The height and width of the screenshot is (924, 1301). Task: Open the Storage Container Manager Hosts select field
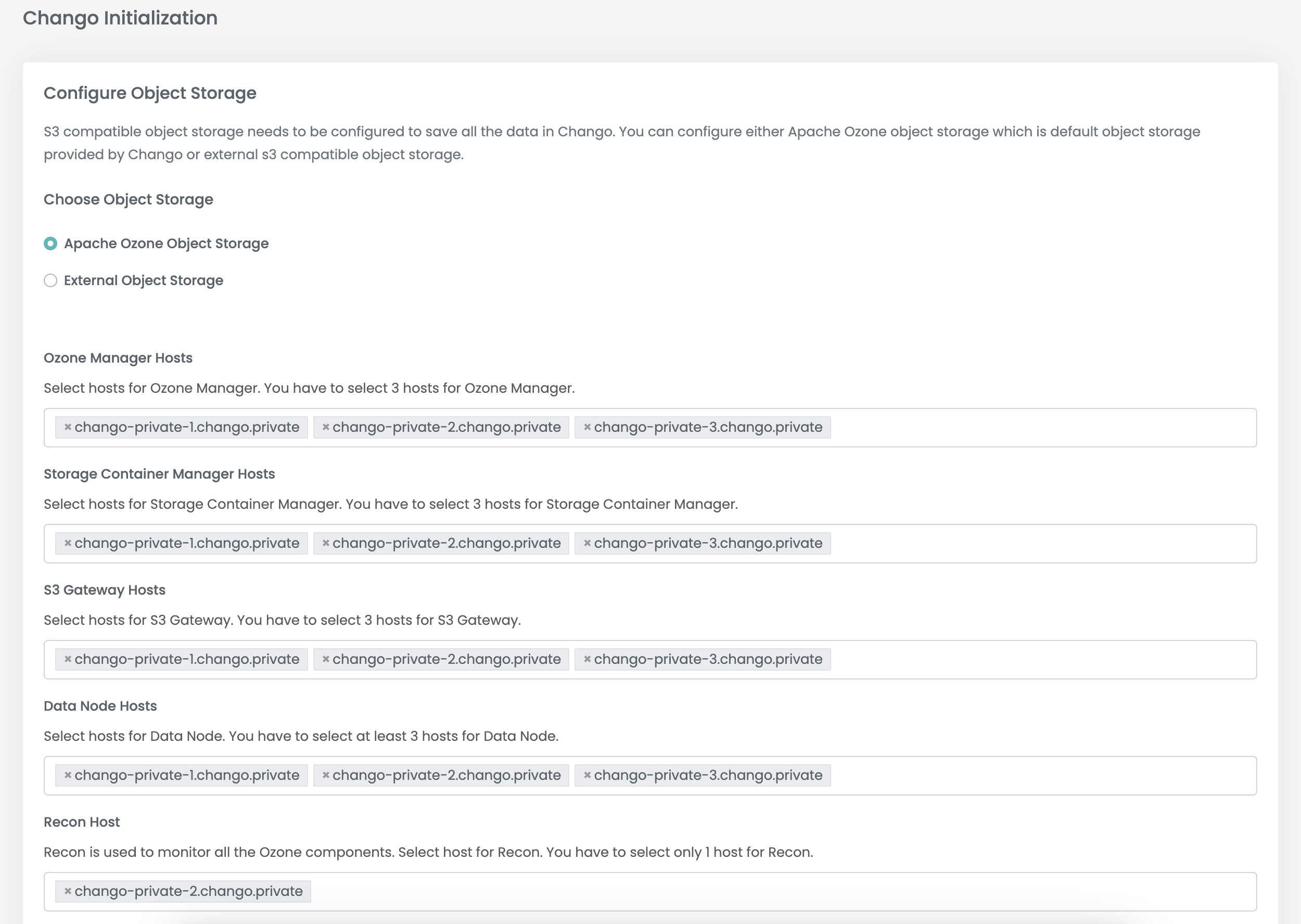(x=650, y=543)
